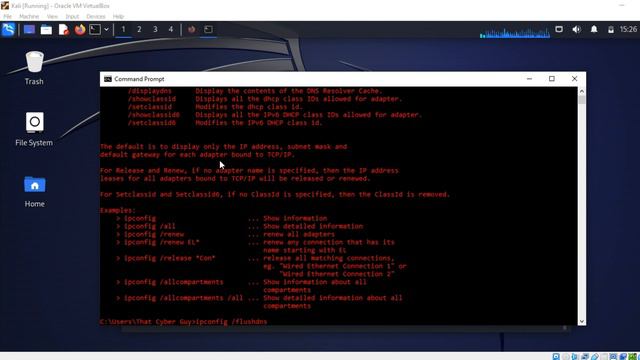Switch to workspace 4
This screenshot has width=640, height=360.
pyautogui.click(x=171, y=29)
